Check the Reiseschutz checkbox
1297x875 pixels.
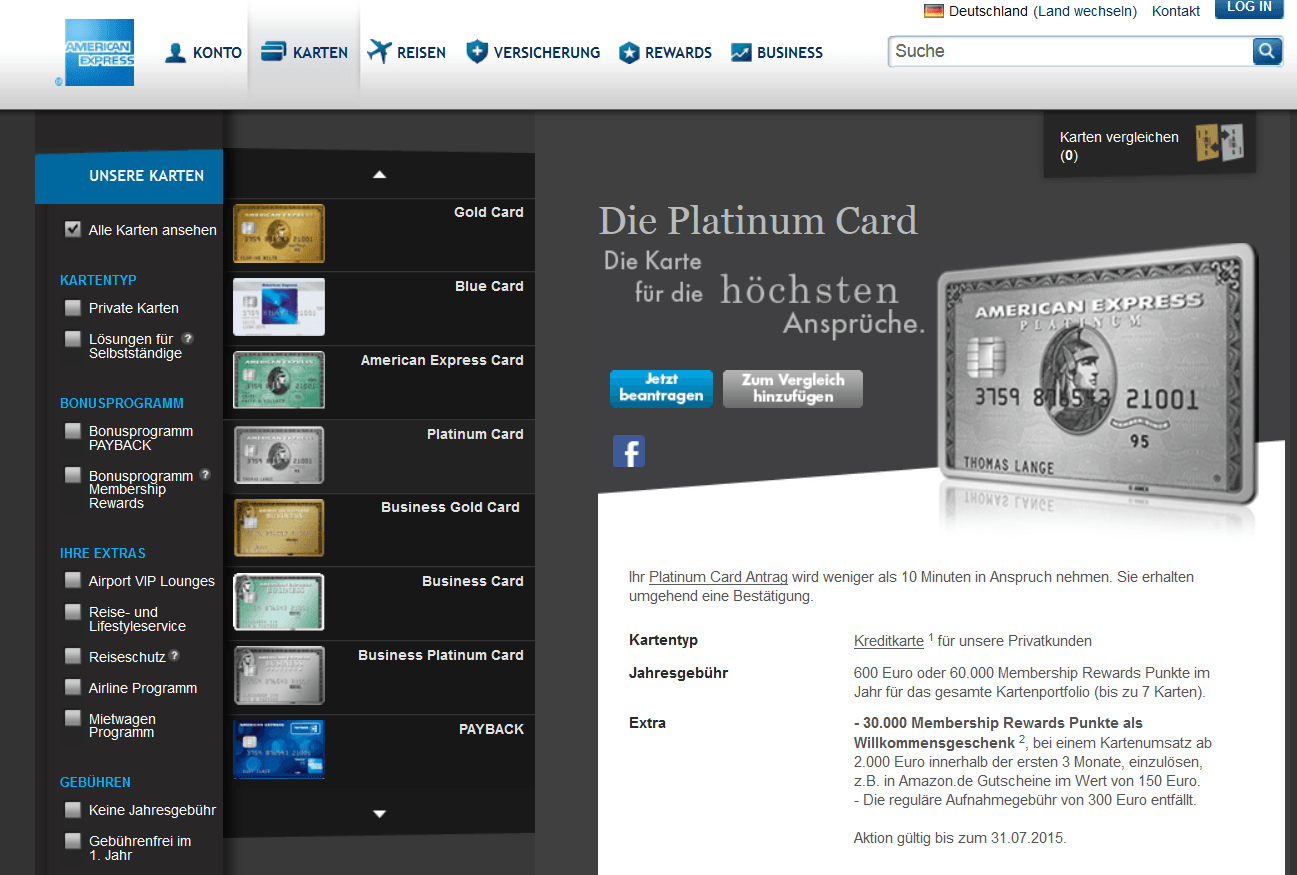(x=72, y=656)
